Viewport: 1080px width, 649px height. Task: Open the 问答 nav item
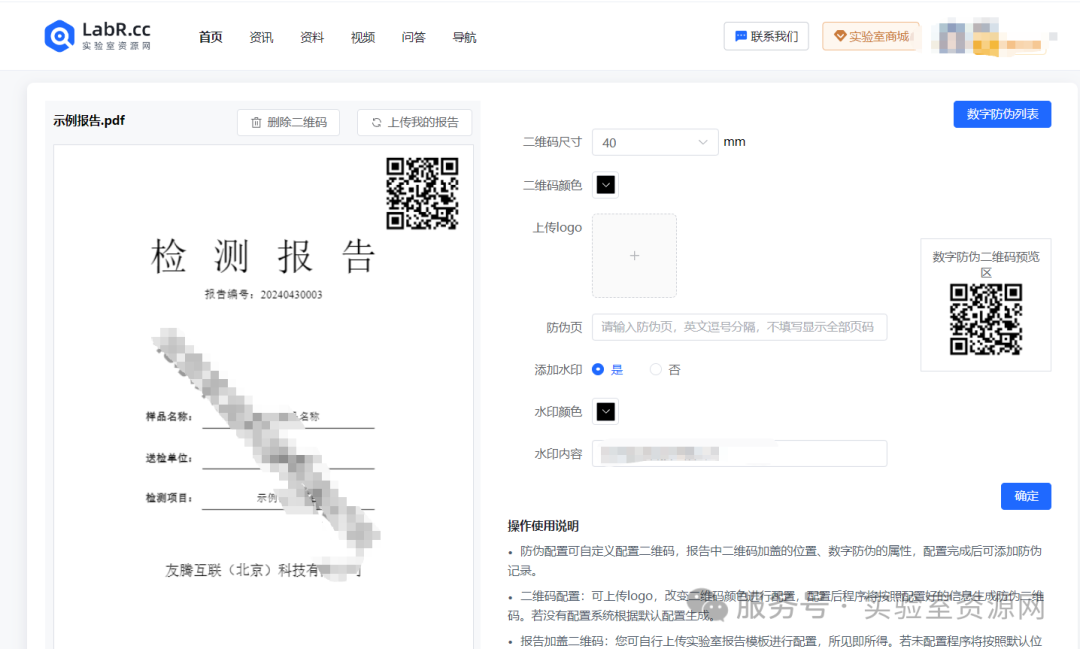point(413,37)
